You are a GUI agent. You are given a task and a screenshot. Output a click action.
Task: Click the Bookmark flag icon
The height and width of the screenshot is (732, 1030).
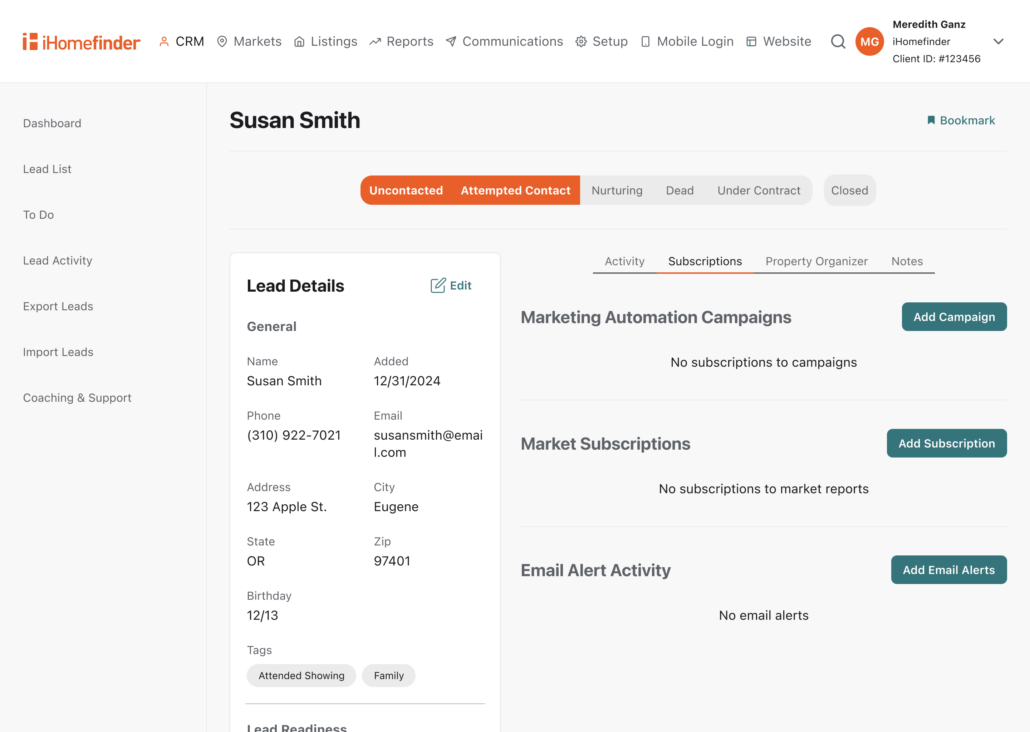[931, 120]
